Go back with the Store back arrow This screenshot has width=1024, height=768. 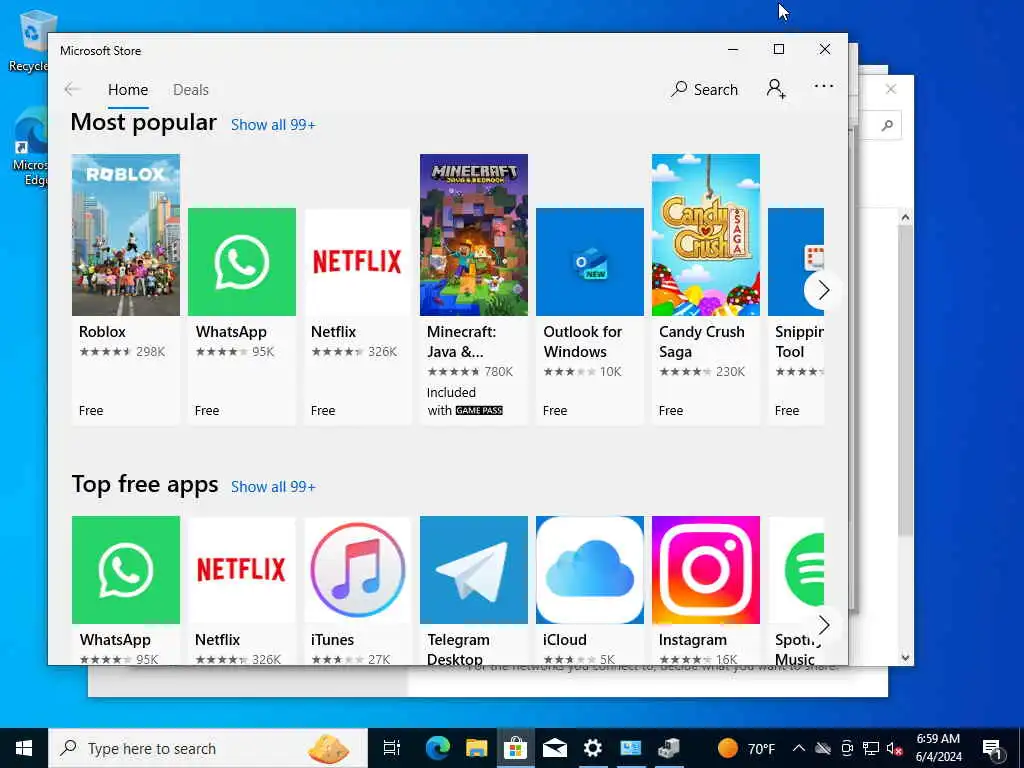pos(72,89)
